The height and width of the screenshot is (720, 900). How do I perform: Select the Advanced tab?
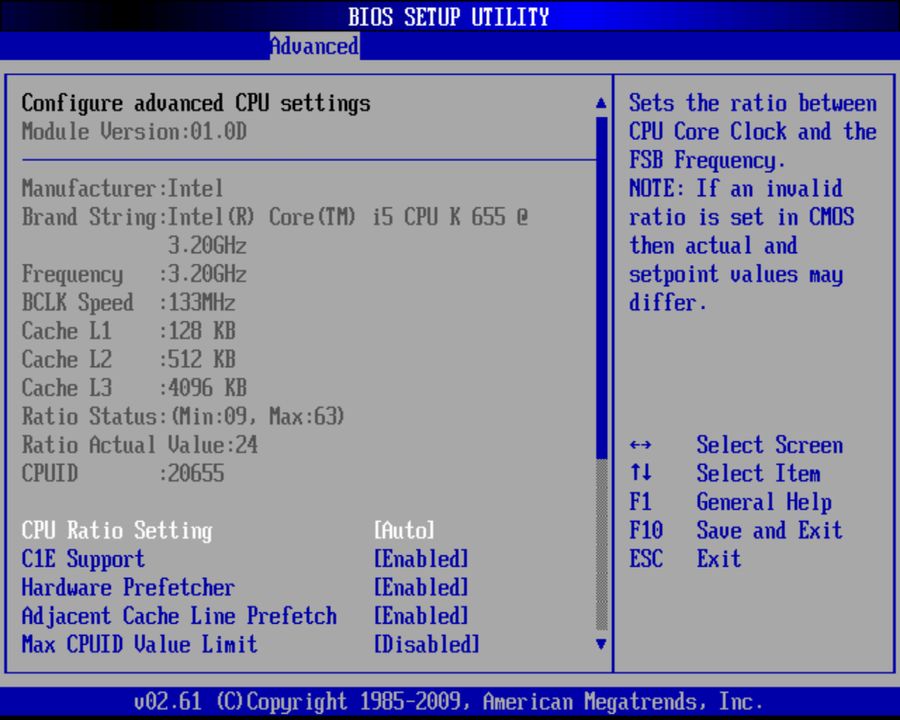coord(315,46)
